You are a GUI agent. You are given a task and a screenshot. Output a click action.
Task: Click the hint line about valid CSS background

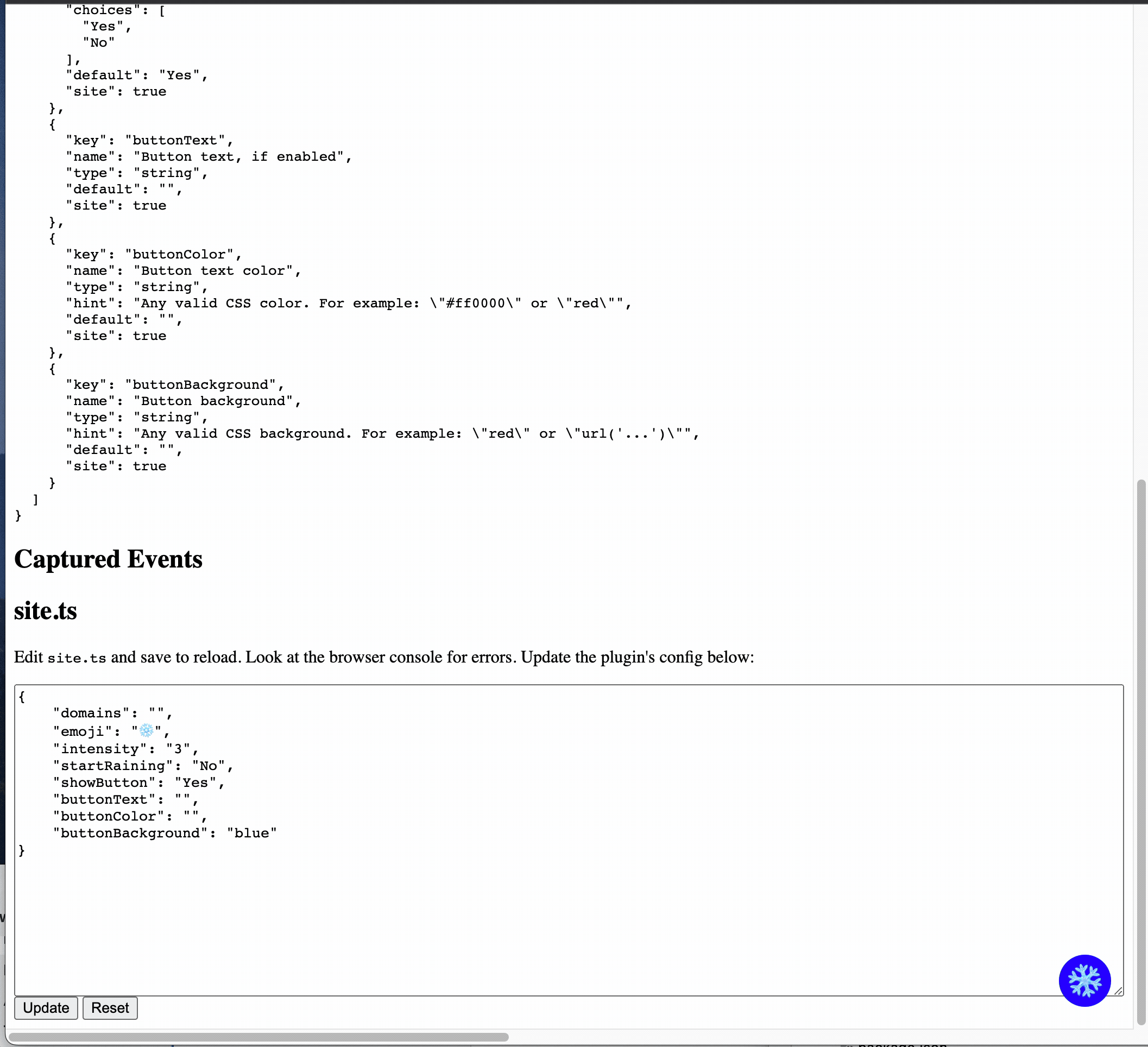[x=383, y=434]
